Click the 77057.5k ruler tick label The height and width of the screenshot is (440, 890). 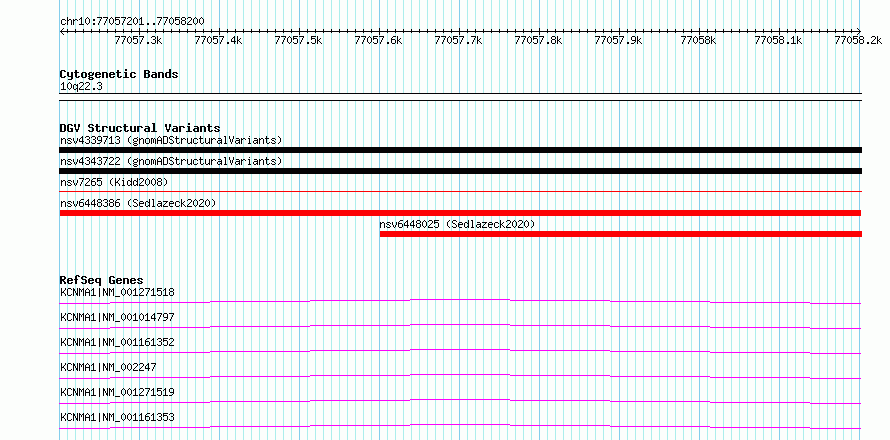tap(298, 40)
